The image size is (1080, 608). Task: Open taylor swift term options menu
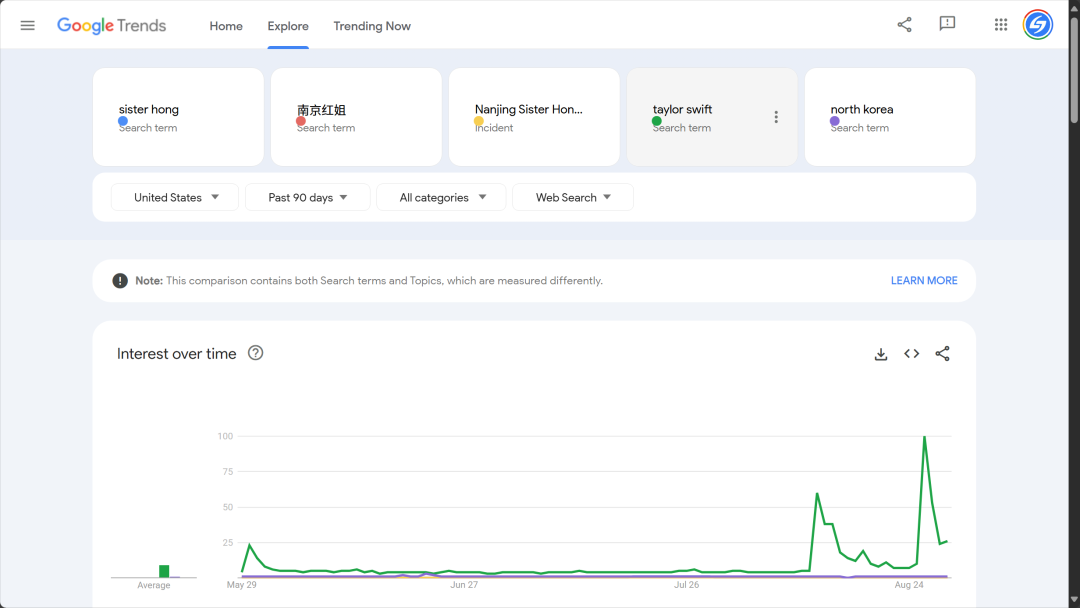pos(776,117)
